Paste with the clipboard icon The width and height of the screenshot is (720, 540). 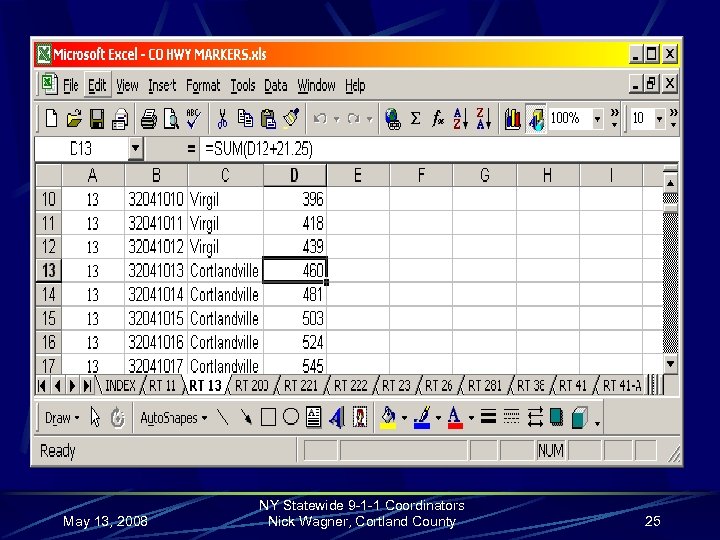pos(268,119)
